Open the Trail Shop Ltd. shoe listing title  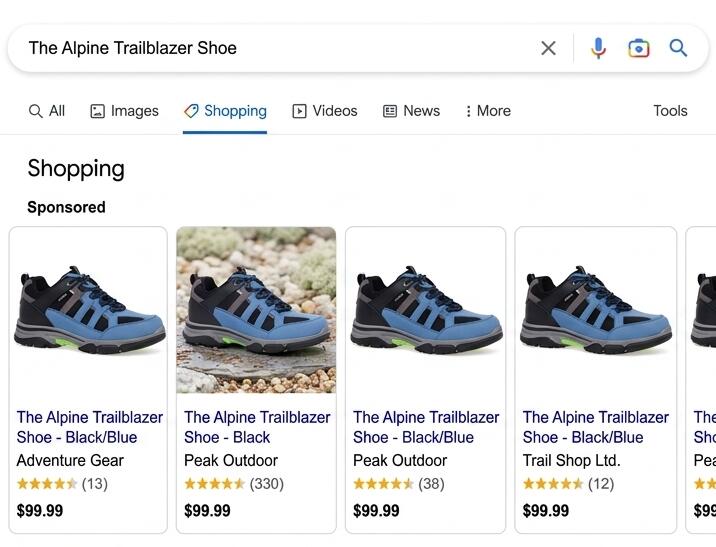click(x=595, y=427)
